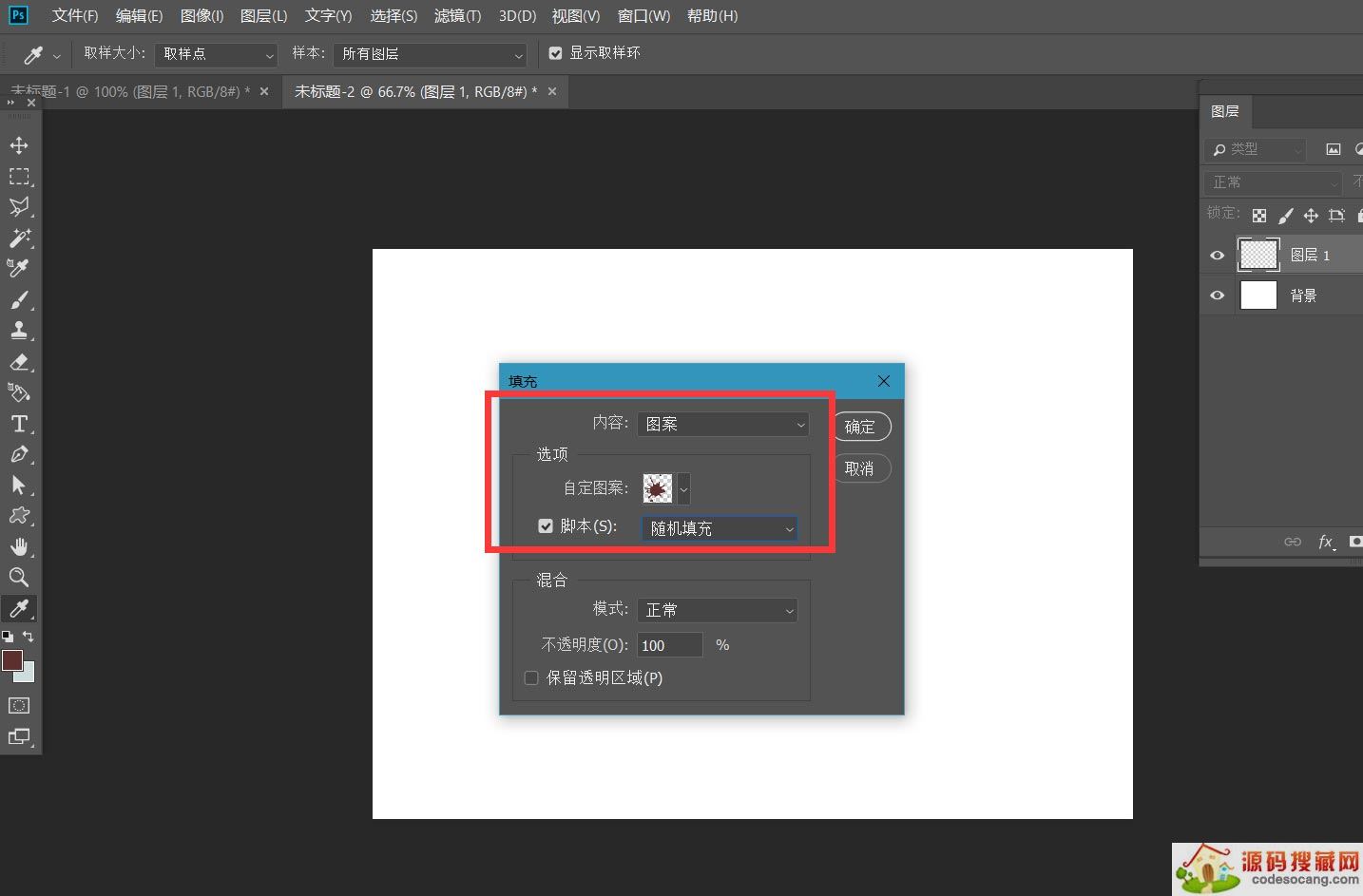Hide the 背景 layer with eye icon

pos(1218,295)
